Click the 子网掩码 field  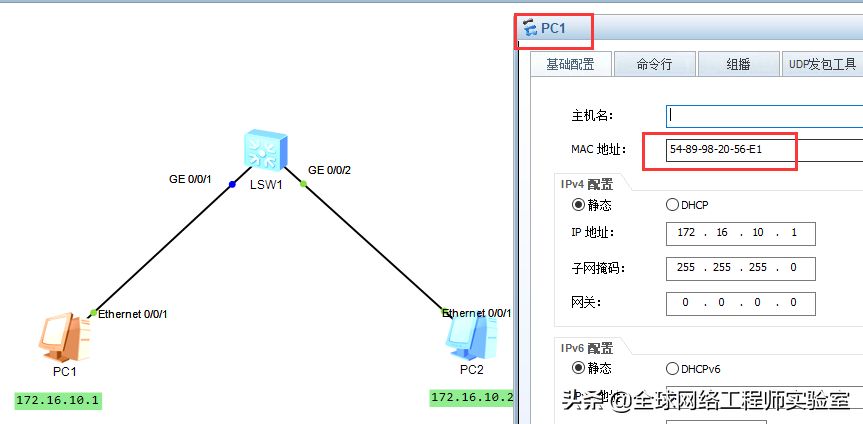tap(740, 268)
